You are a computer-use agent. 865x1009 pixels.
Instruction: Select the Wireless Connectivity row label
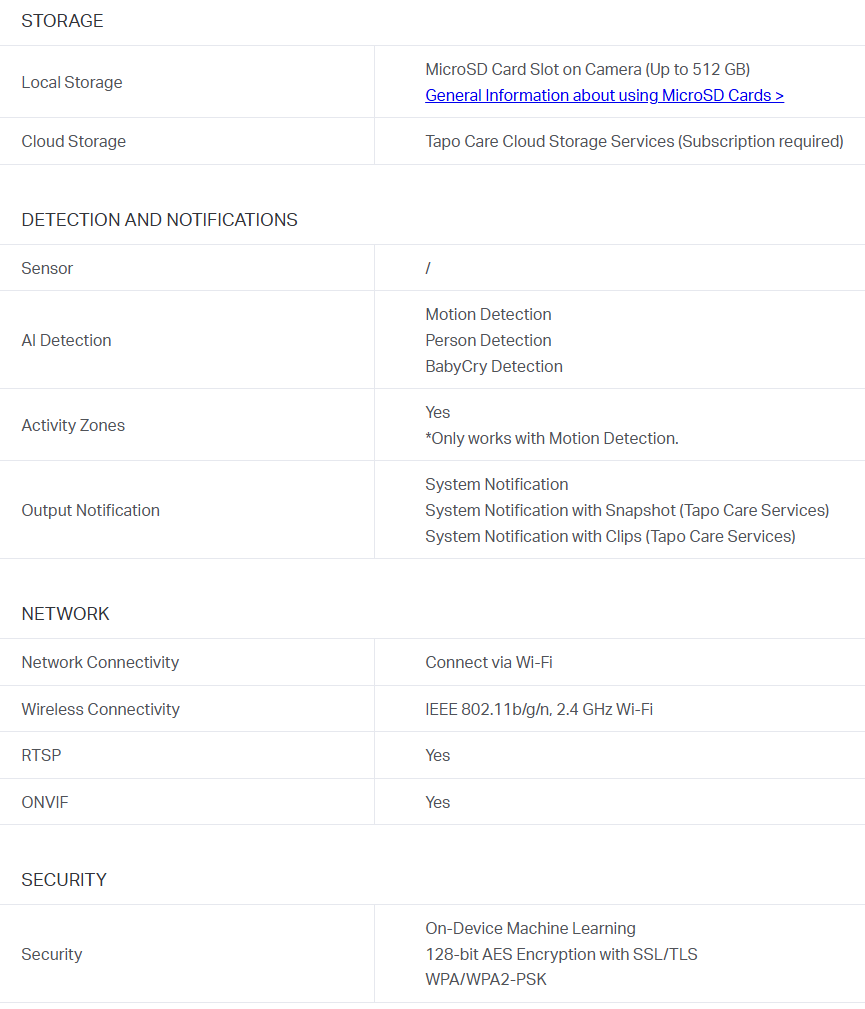tap(100, 709)
